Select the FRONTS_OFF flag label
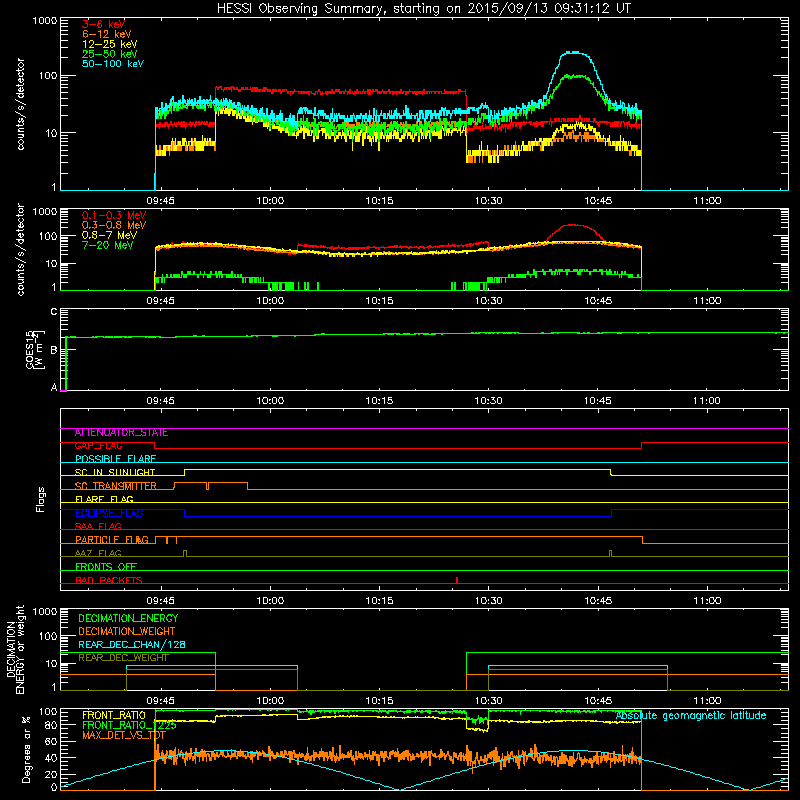The height and width of the screenshot is (800, 800). [106, 567]
